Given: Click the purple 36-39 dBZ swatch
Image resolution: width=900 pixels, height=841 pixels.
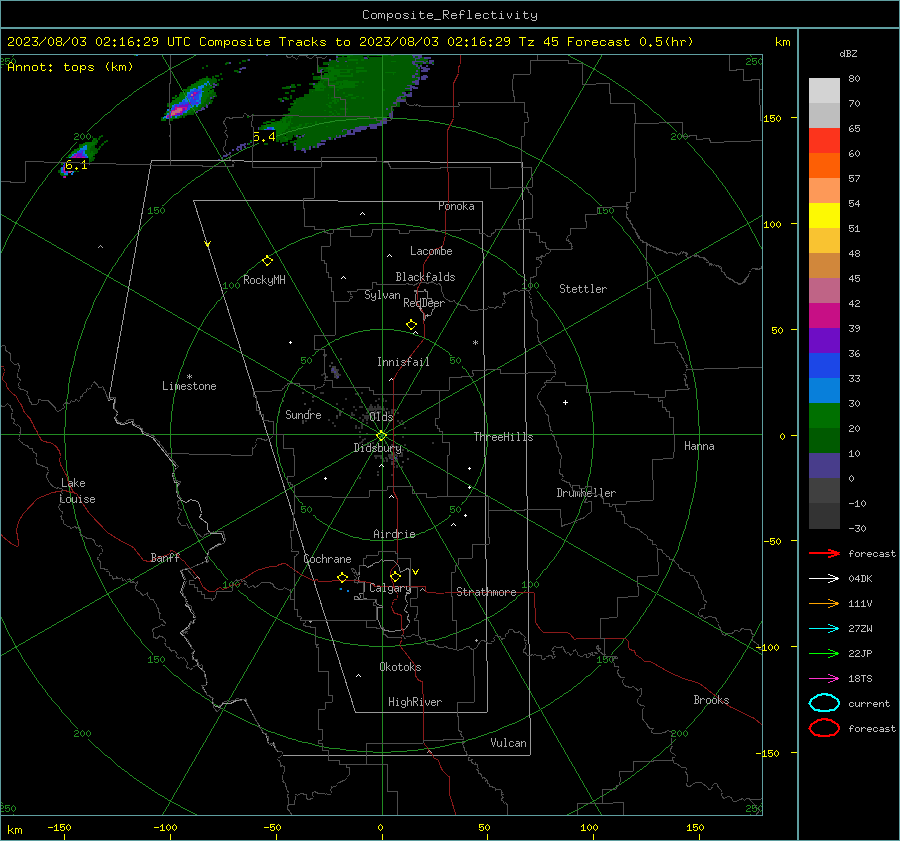Looking at the screenshot, I should (824, 340).
